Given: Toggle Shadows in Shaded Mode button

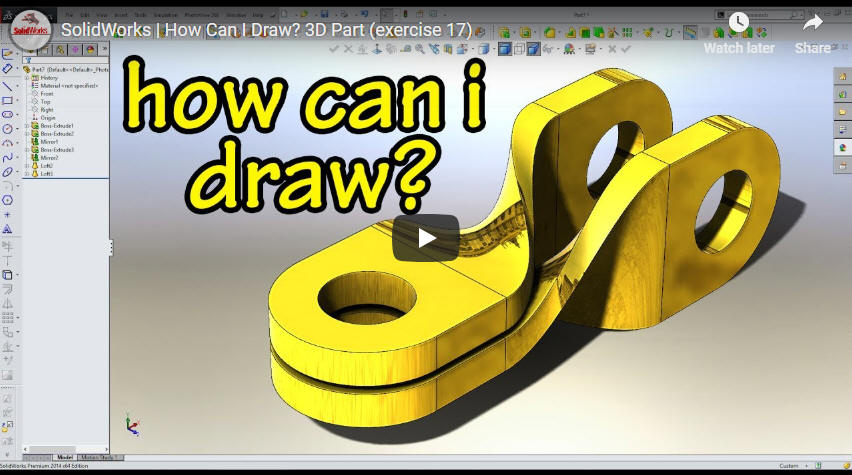Looking at the screenshot, I should [x=534, y=49].
